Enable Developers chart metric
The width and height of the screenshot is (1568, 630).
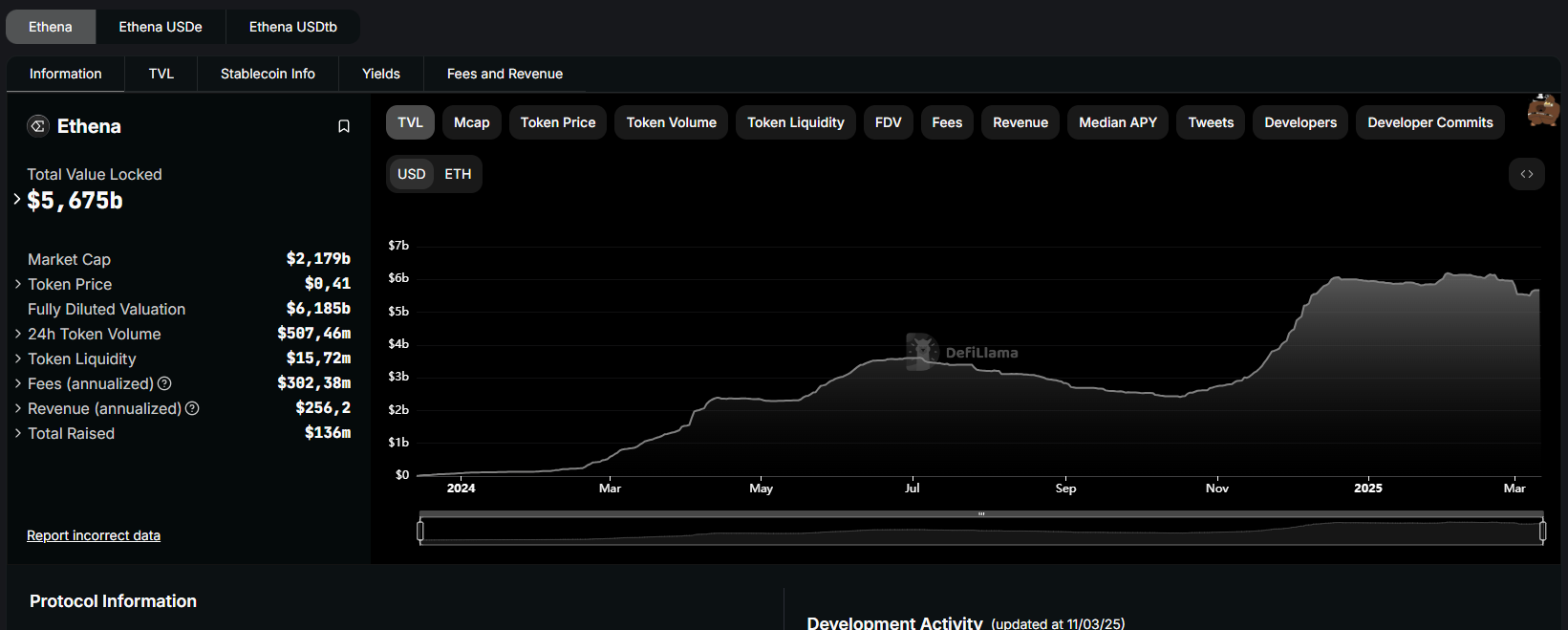[x=1300, y=122]
